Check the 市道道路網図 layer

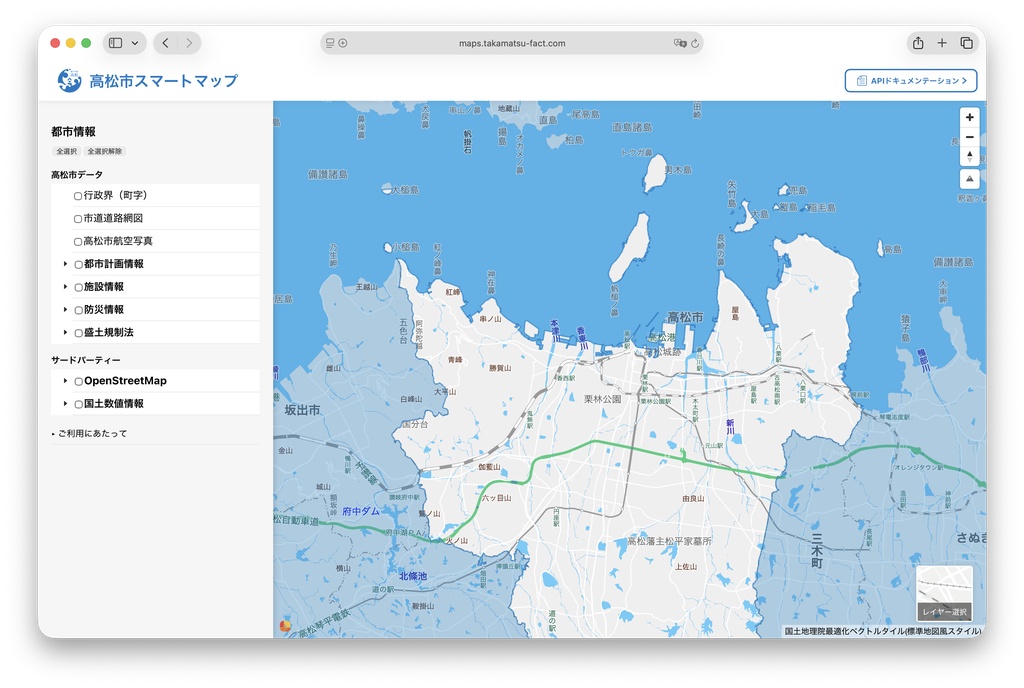pyautogui.click(x=78, y=219)
